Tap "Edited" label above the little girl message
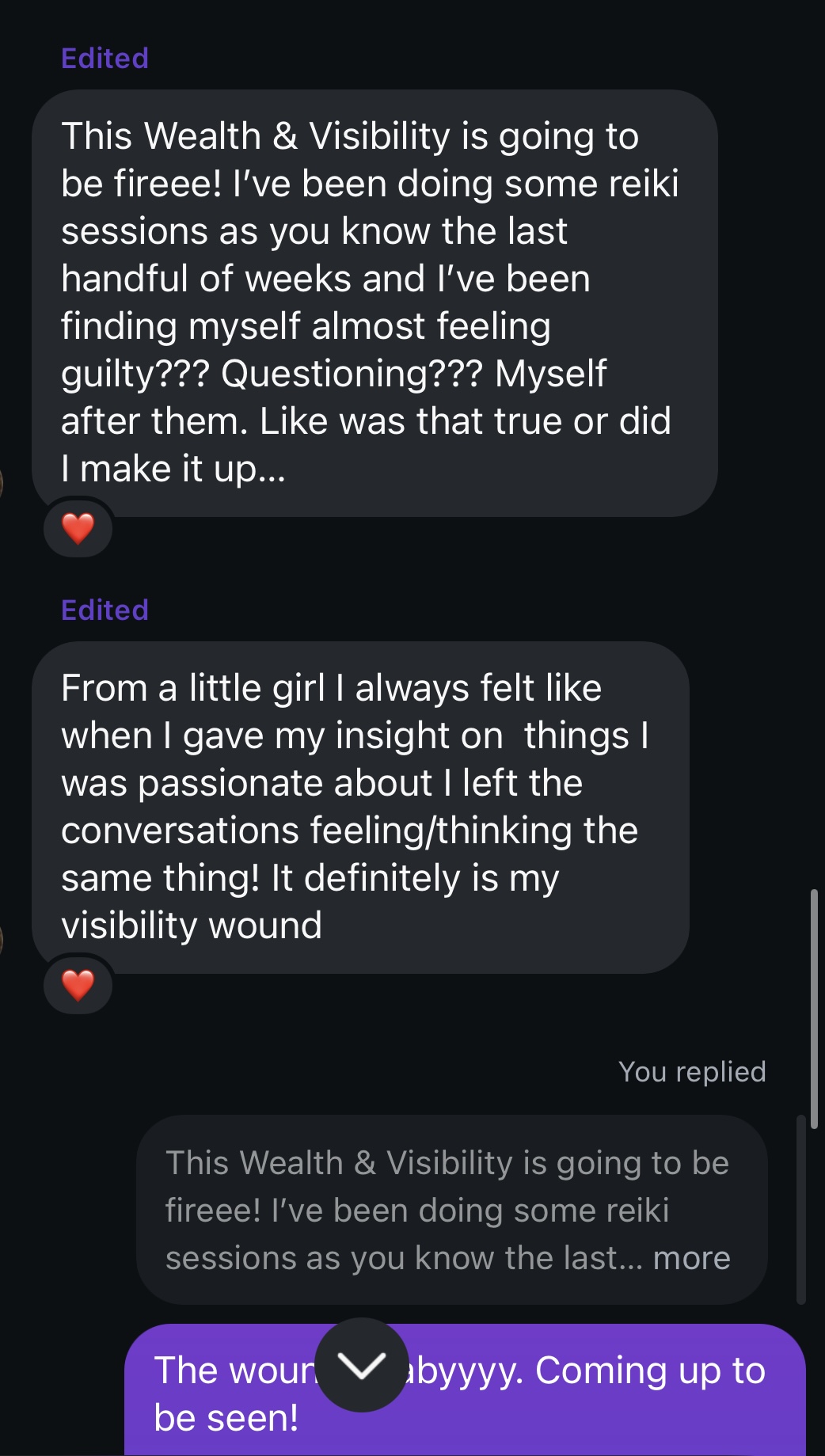 (105, 610)
